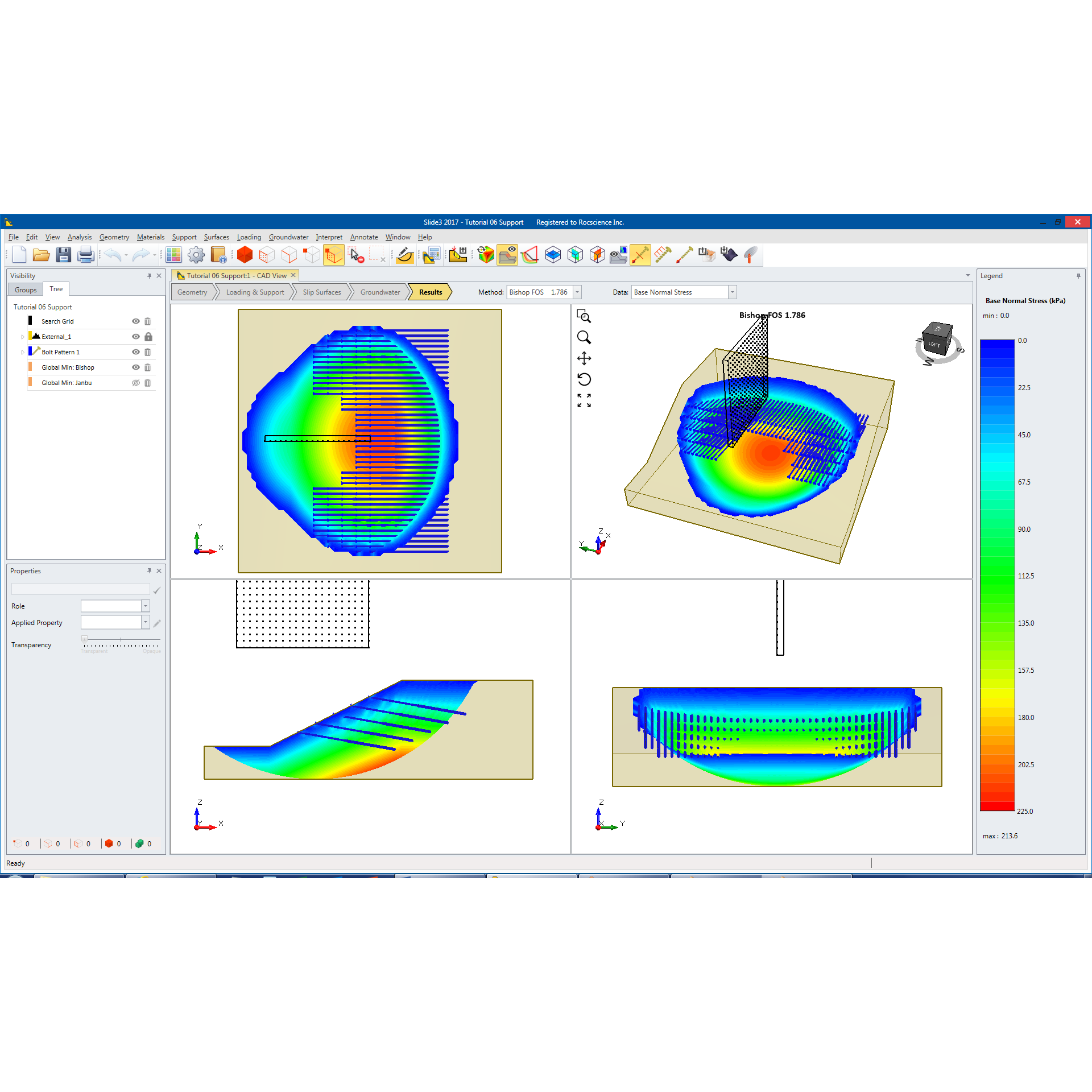Click the cursor with red stop selection icon
Viewport: 1092px width, 1092px height.
pos(357,255)
